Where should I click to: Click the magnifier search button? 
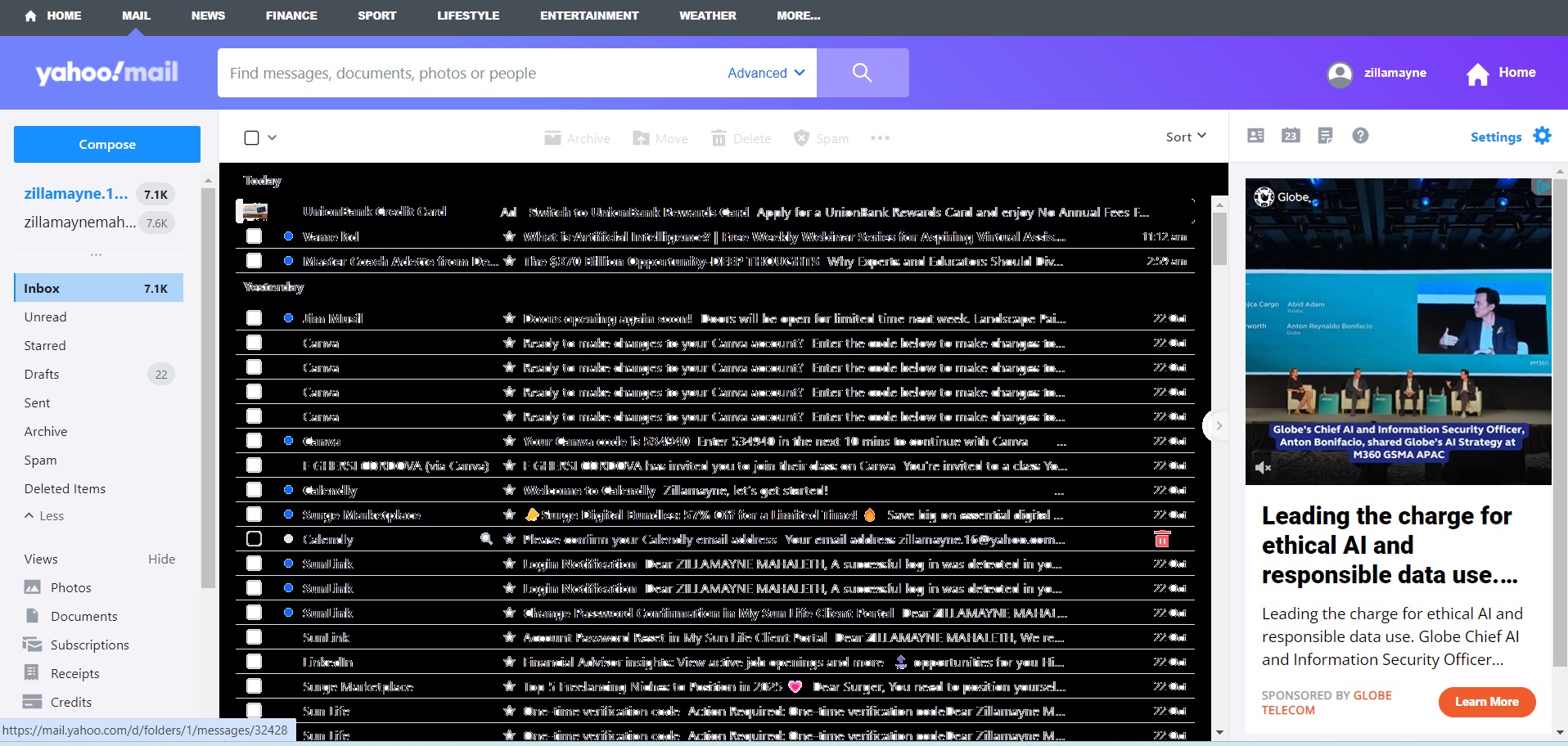click(863, 73)
